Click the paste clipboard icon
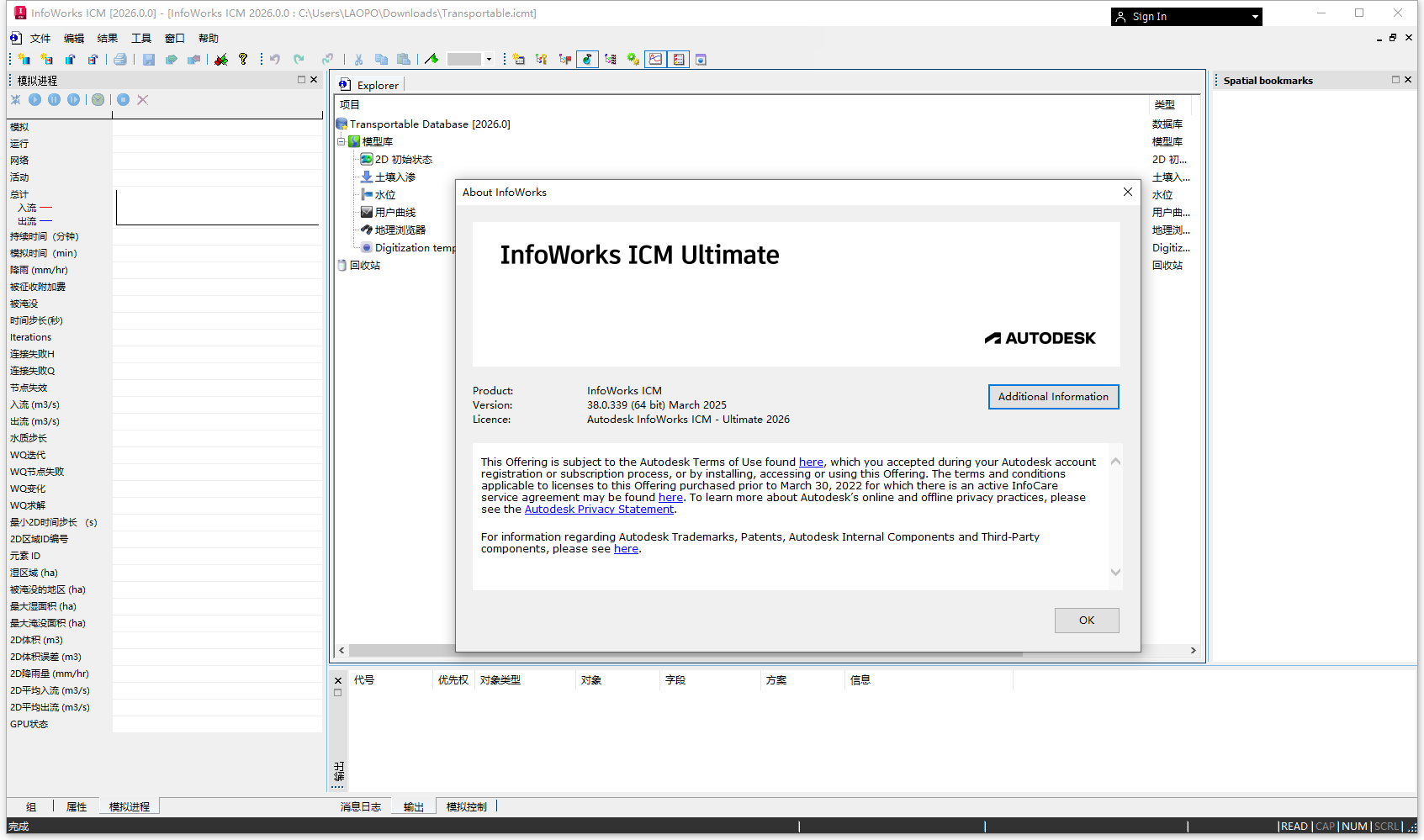 404,59
